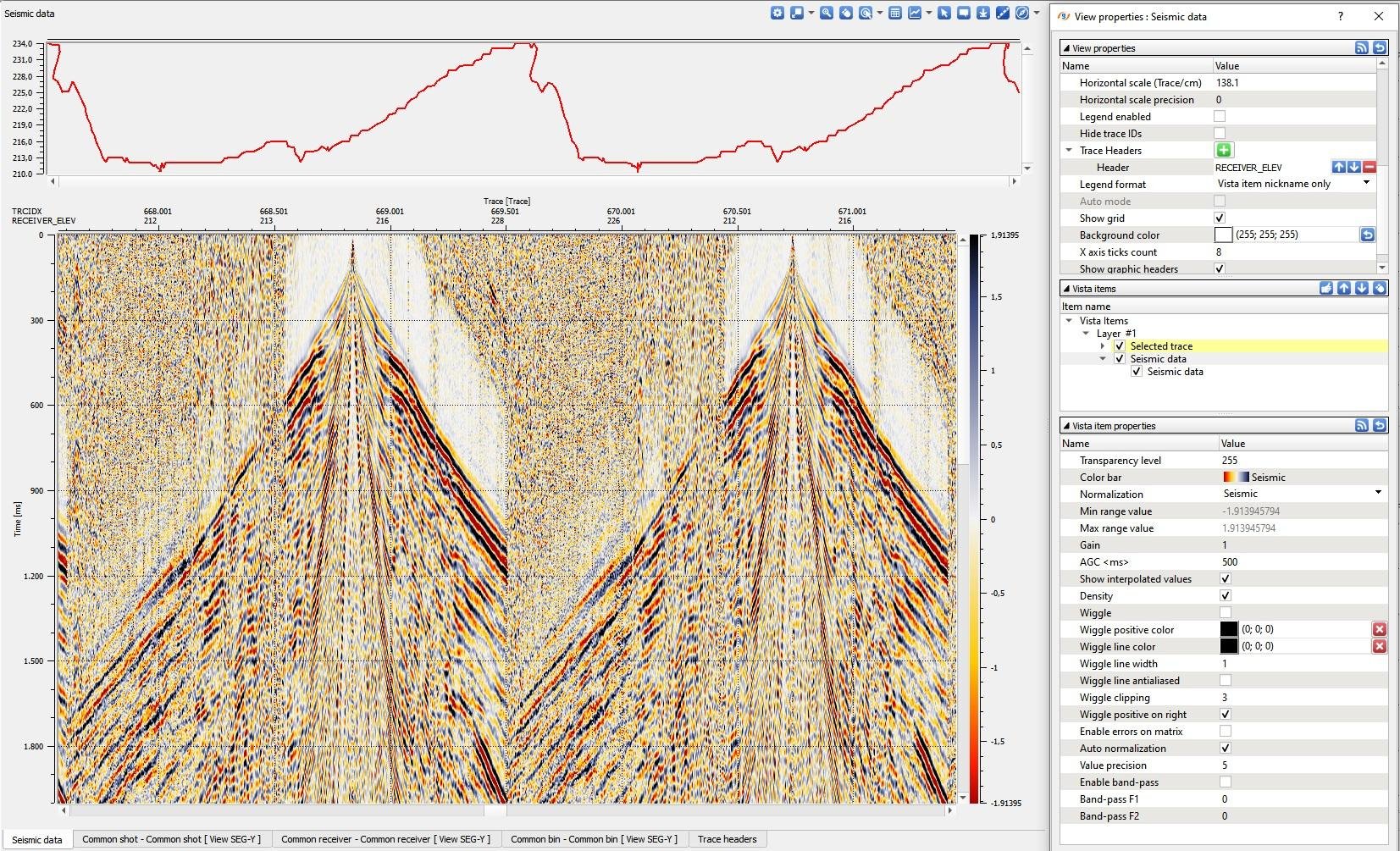
Task: Enable the Wiggle checkbox
Action: (1225, 612)
